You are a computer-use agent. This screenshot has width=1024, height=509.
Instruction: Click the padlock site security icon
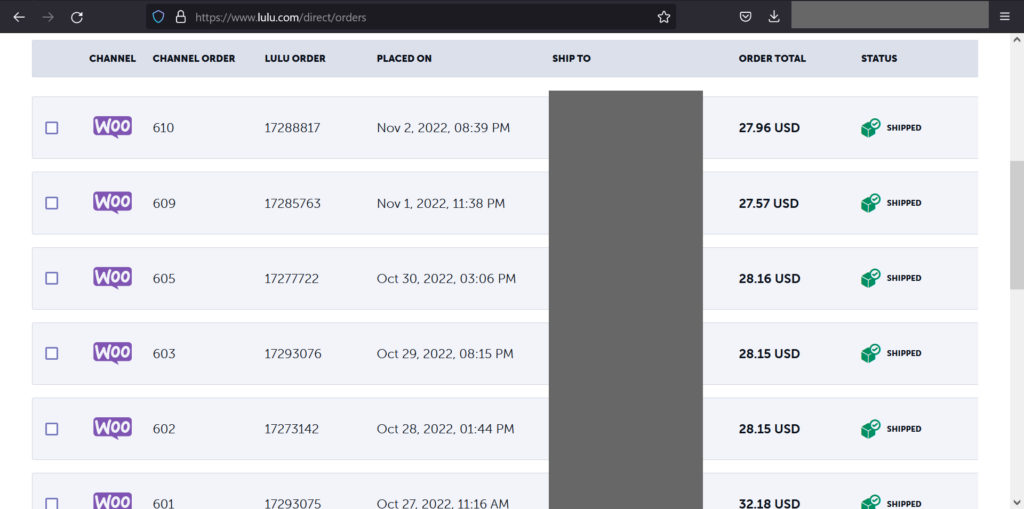(181, 17)
